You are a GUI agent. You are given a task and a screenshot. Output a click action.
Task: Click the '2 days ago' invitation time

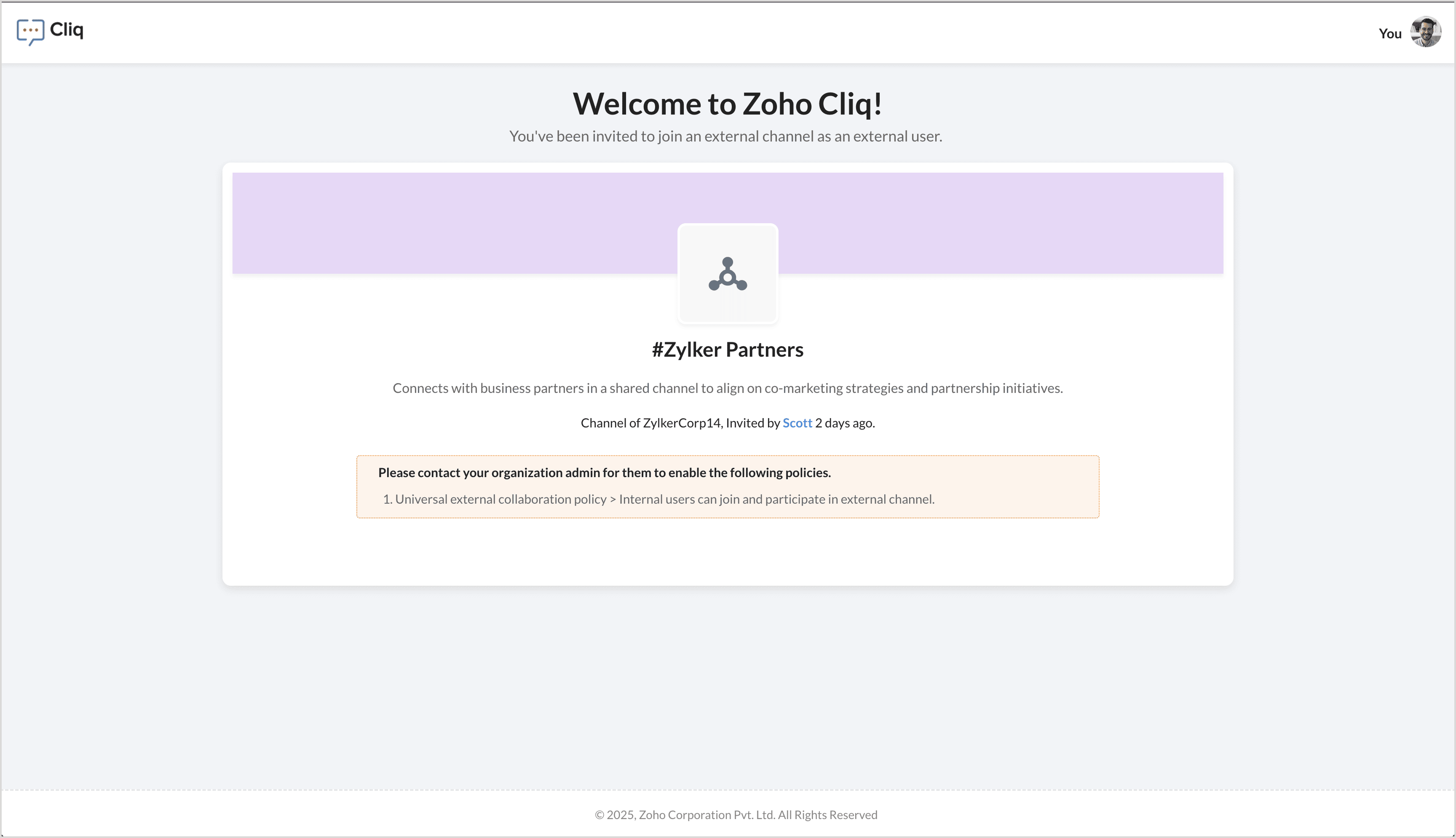coord(845,423)
